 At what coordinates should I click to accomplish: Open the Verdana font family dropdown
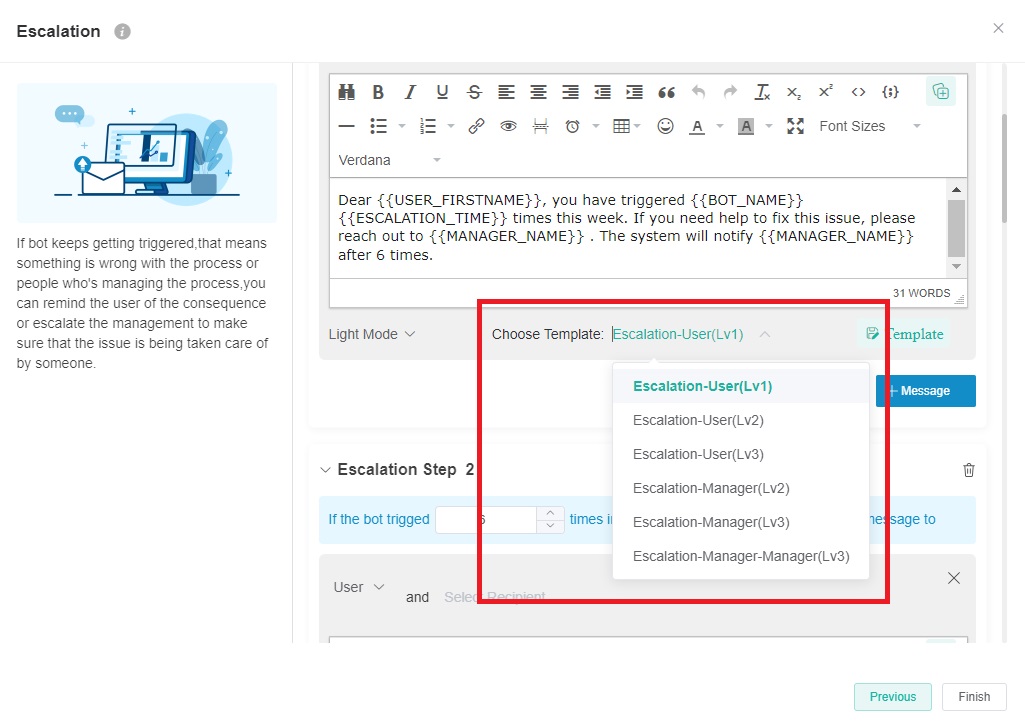pos(389,160)
